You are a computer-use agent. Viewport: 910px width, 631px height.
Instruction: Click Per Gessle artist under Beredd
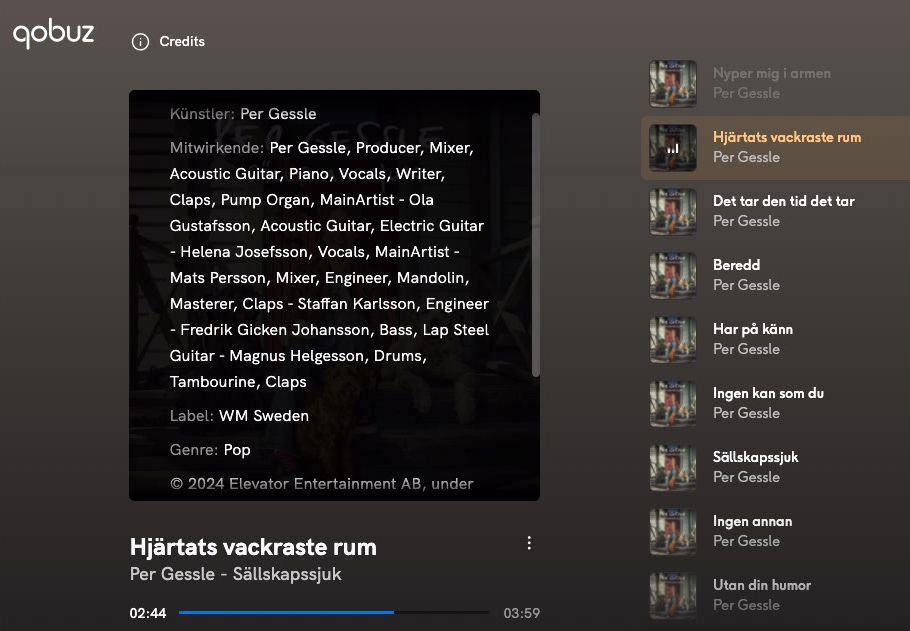pyautogui.click(x=746, y=285)
